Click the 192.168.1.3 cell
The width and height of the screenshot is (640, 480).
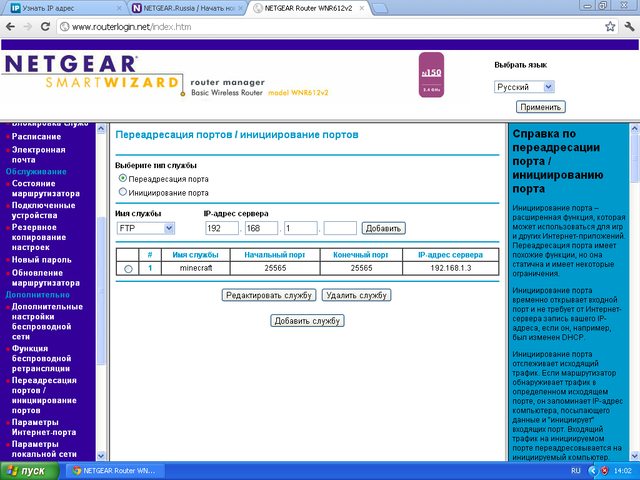(451, 268)
